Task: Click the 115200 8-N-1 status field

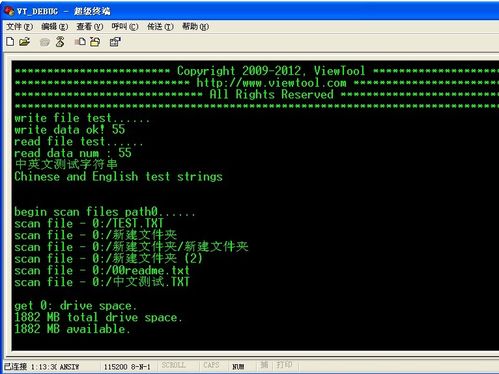Action: pos(127,367)
